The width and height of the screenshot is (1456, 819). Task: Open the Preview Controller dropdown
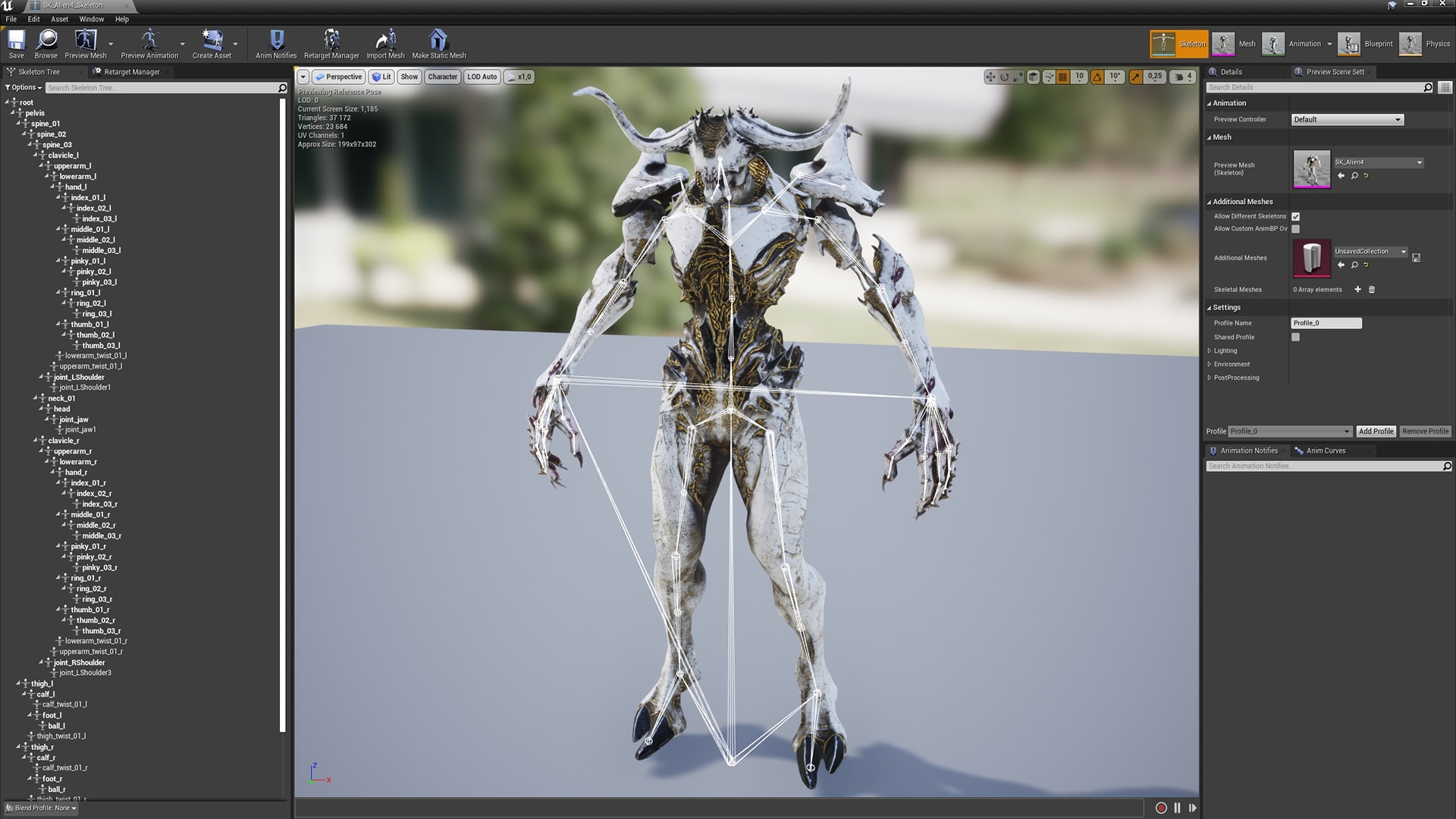(x=1346, y=119)
